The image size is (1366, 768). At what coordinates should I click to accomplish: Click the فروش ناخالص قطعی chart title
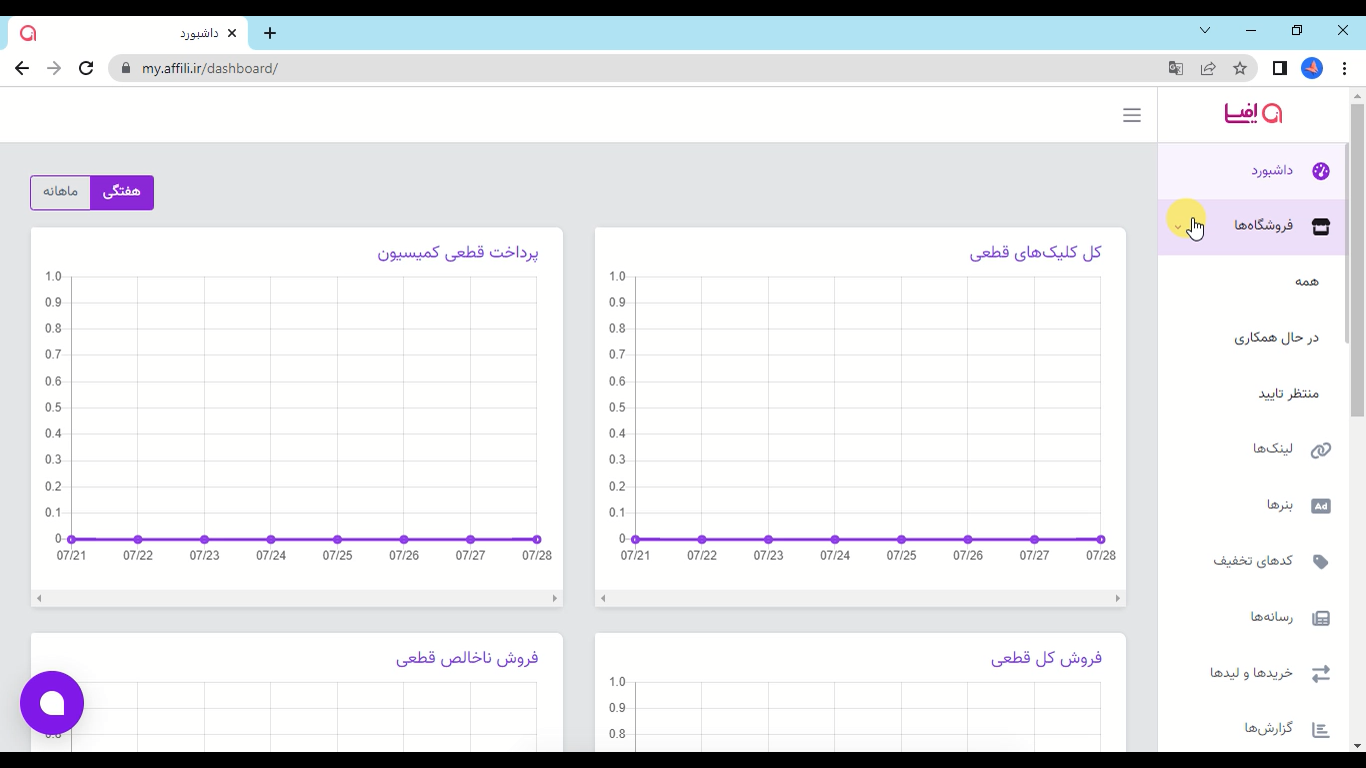point(467,658)
